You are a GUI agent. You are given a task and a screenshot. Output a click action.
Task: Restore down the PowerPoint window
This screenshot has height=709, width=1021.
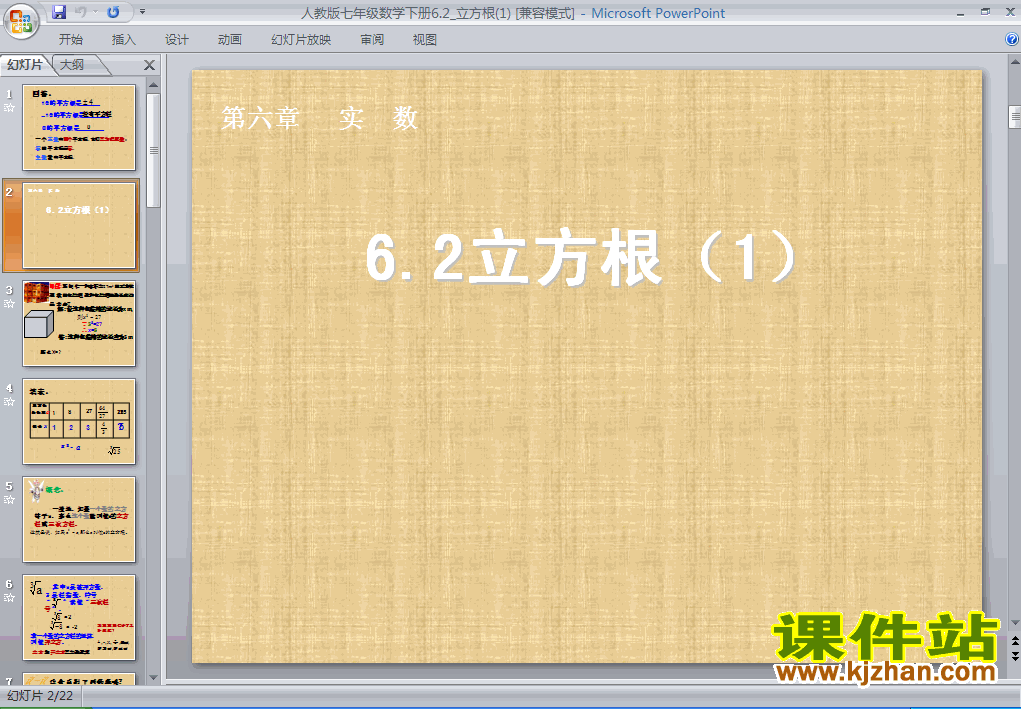point(985,12)
